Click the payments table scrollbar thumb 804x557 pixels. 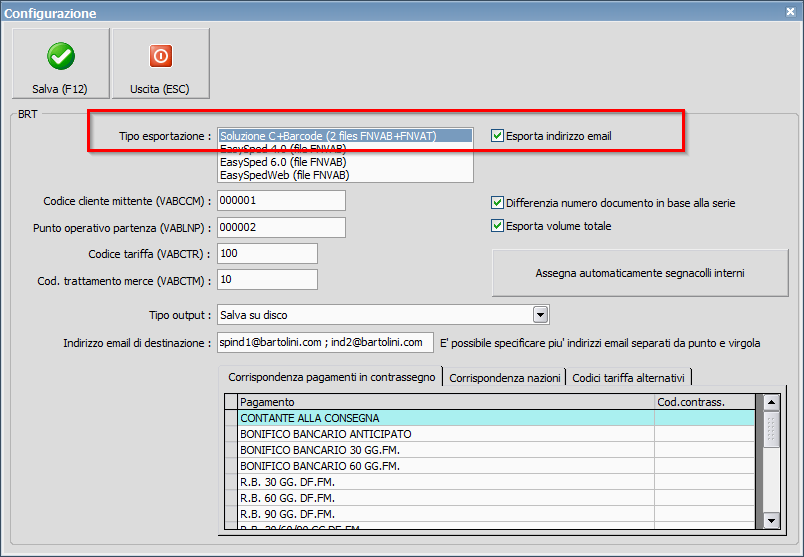point(771,429)
